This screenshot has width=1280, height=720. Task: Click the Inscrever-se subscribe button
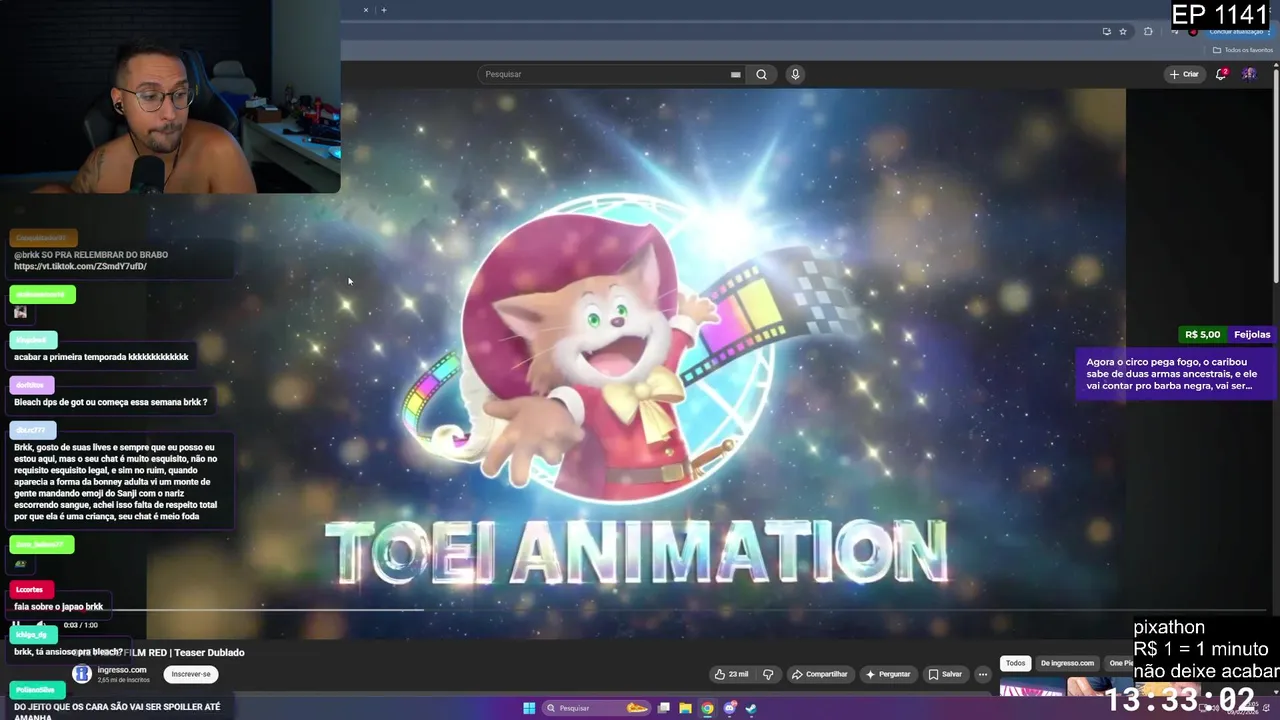(x=191, y=674)
